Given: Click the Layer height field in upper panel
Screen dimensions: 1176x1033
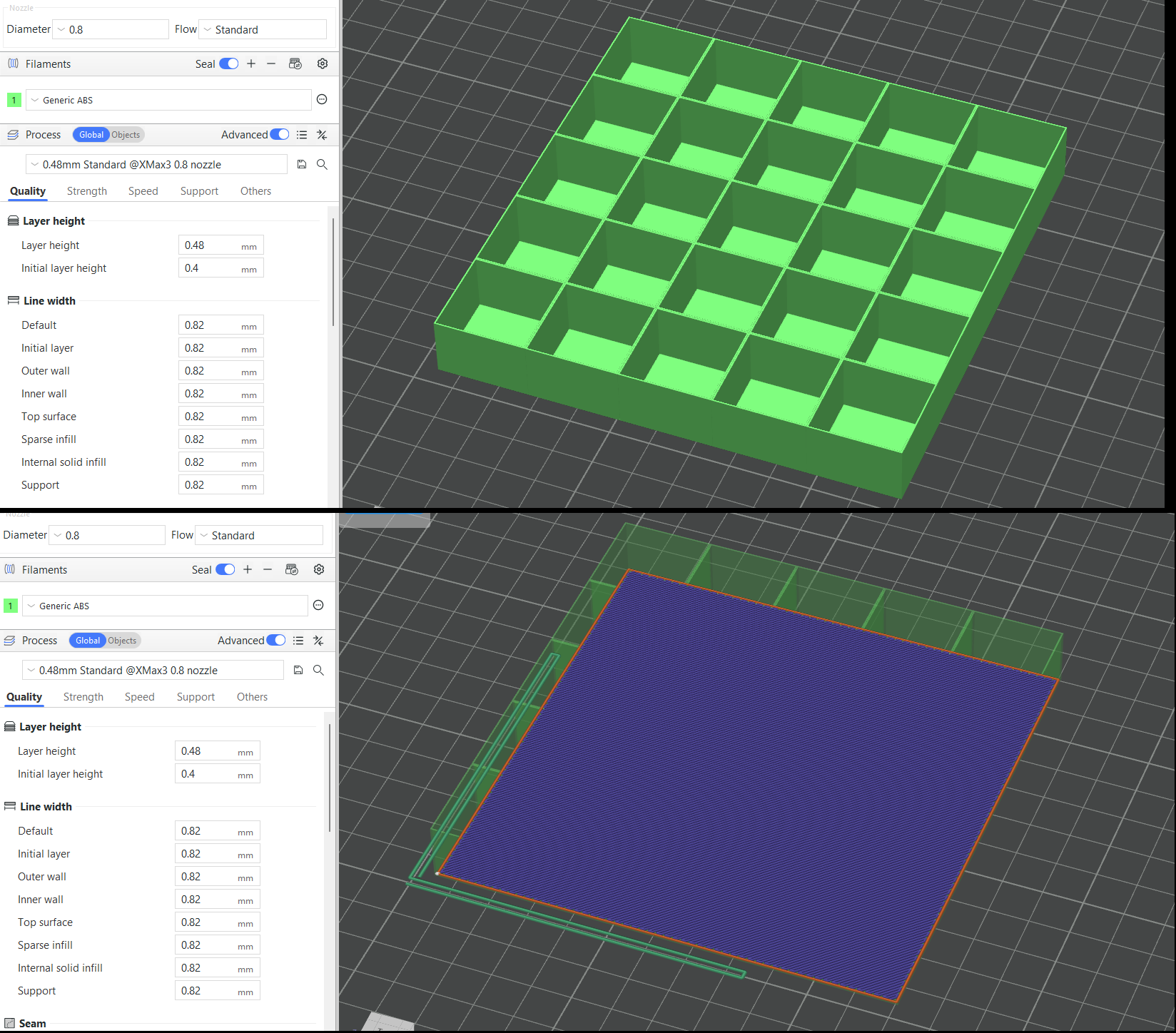Looking at the screenshot, I should [x=221, y=245].
